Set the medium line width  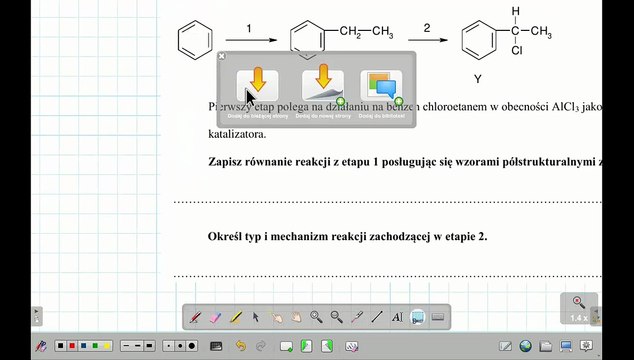coord(138,346)
